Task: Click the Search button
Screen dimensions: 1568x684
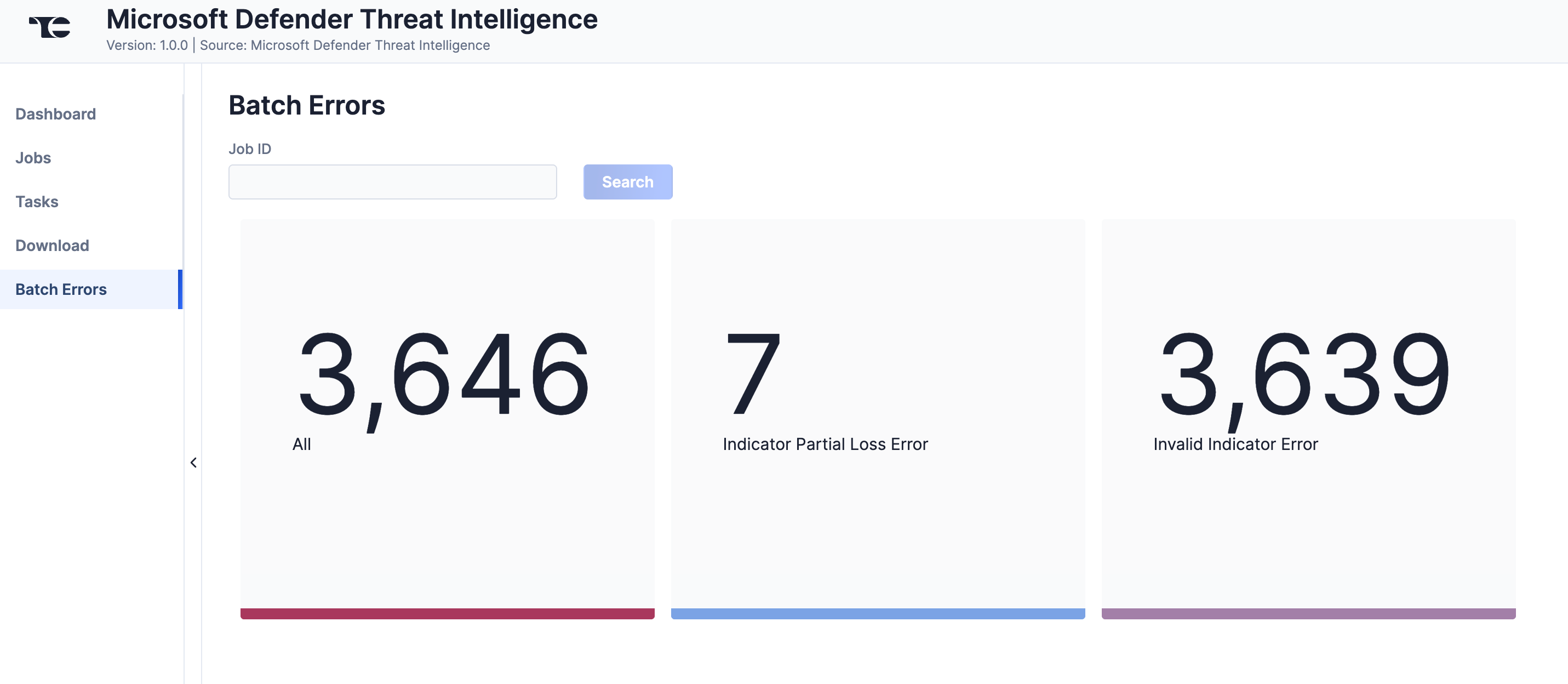Action: point(627,181)
